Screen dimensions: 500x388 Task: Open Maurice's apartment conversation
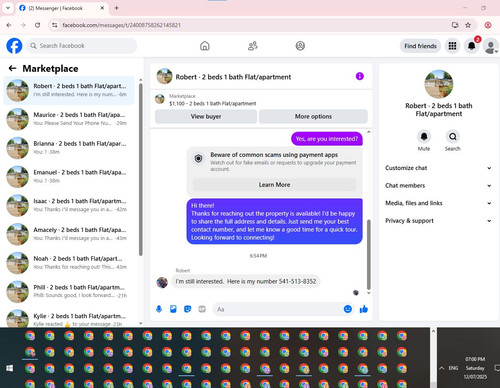click(69, 119)
